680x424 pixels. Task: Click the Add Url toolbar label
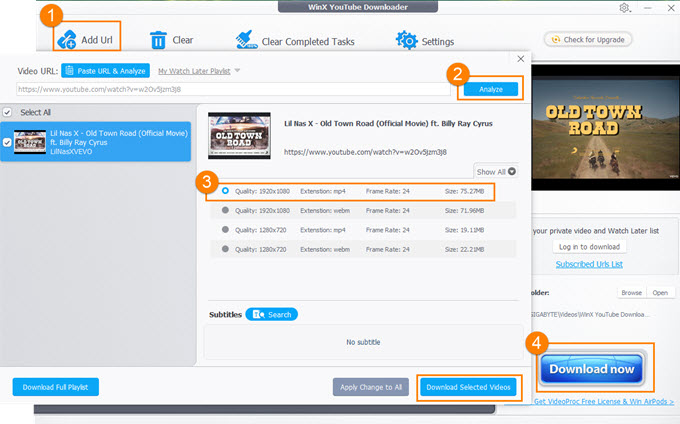(97, 40)
